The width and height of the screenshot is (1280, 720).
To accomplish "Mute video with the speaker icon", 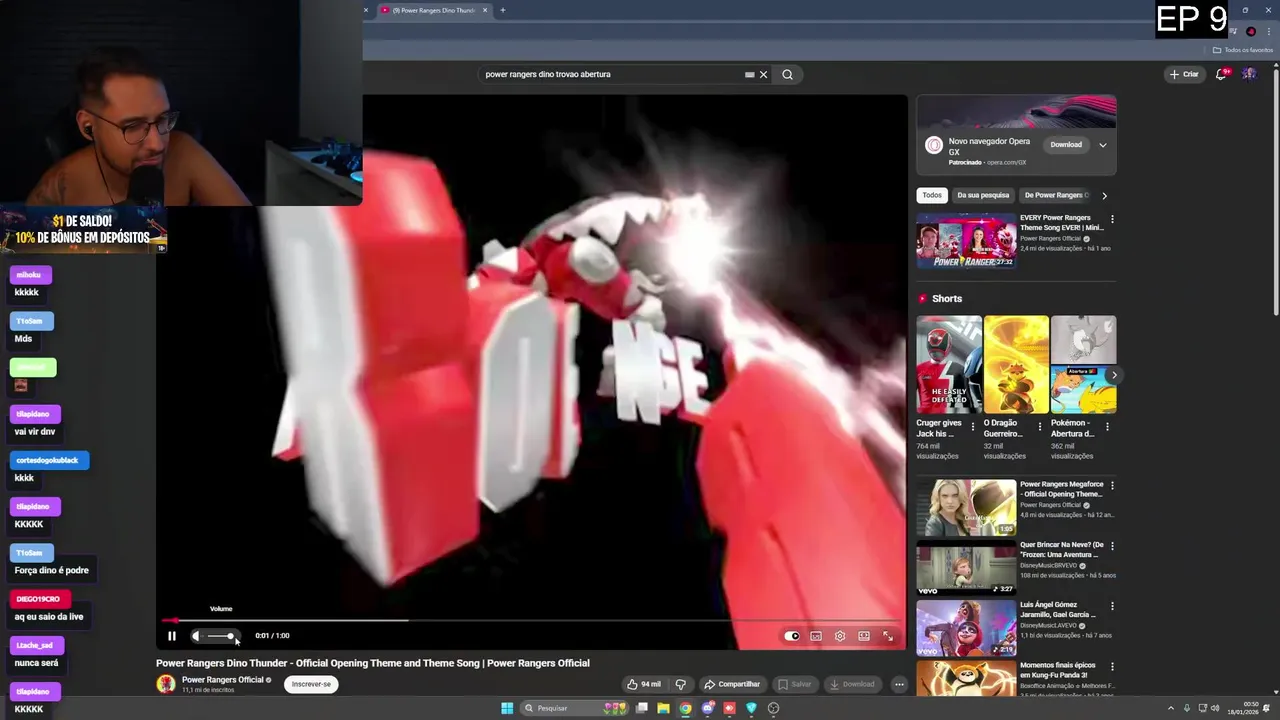I will [x=197, y=636].
